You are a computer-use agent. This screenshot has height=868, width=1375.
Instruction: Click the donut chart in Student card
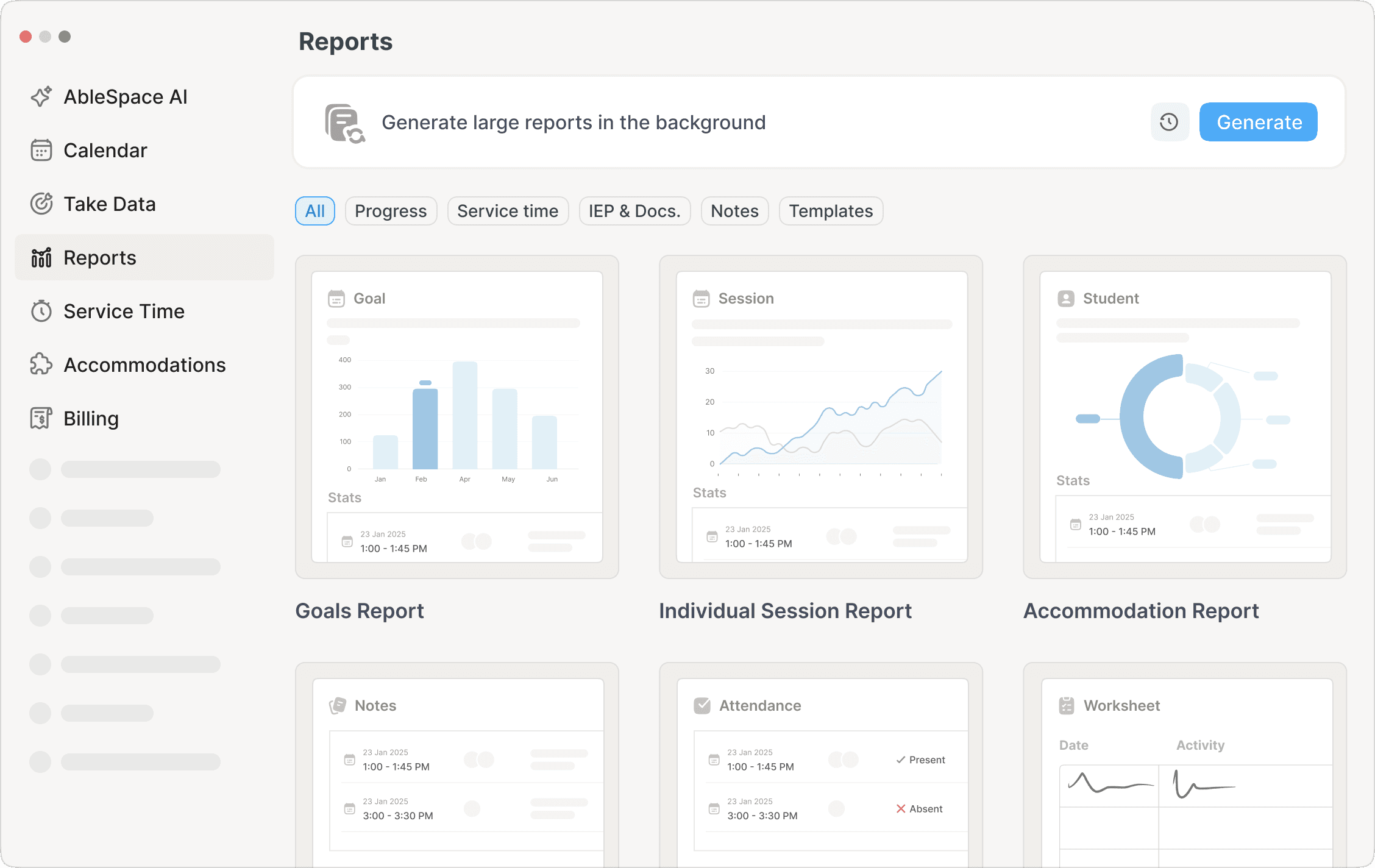pos(1180,416)
